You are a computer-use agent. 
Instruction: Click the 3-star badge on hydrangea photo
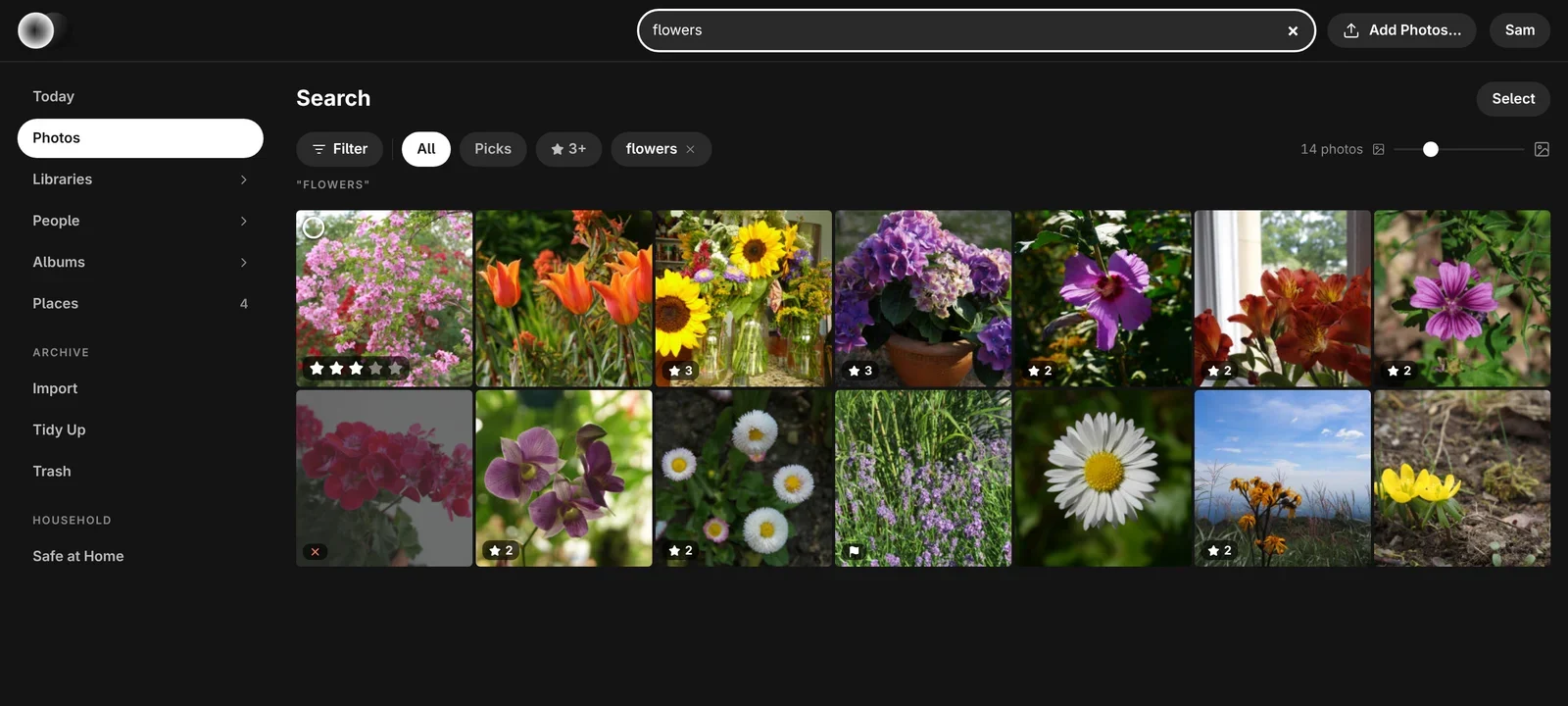coord(860,371)
